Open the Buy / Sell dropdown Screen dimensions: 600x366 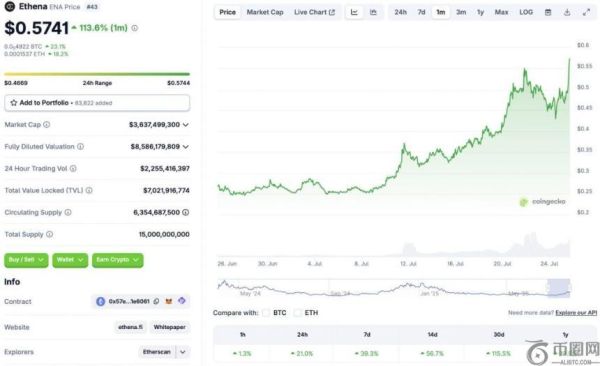point(26,260)
